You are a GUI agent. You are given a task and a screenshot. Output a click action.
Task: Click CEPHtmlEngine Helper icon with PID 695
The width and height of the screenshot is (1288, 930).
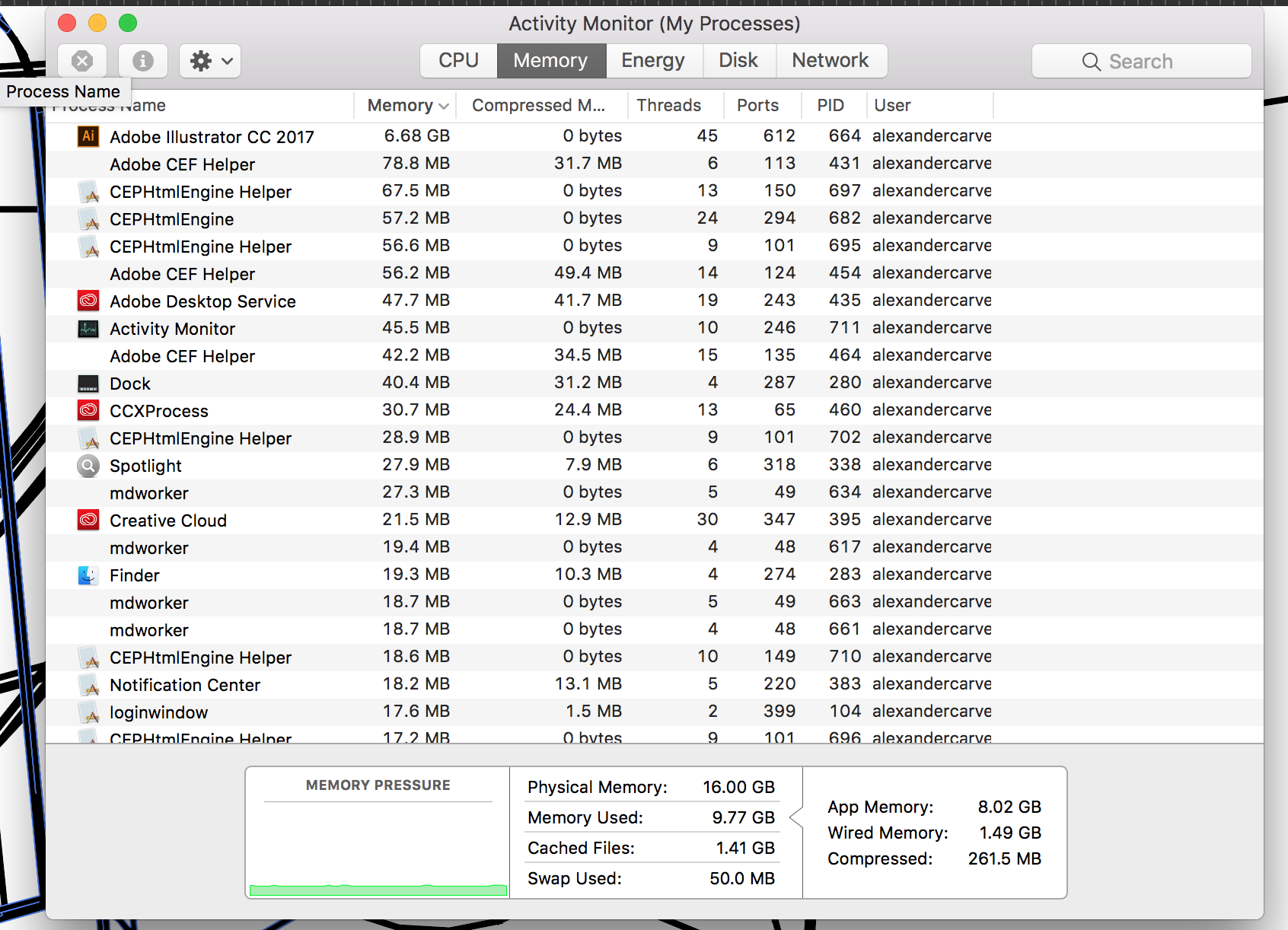pyautogui.click(x=88, y=246)
